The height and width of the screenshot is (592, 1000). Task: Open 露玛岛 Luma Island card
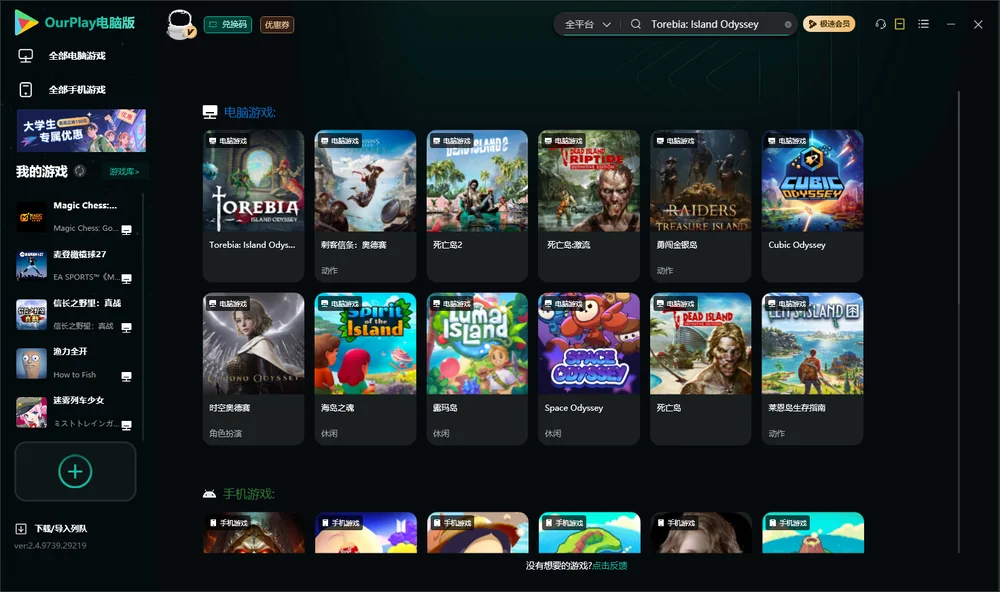coord(477,369)
